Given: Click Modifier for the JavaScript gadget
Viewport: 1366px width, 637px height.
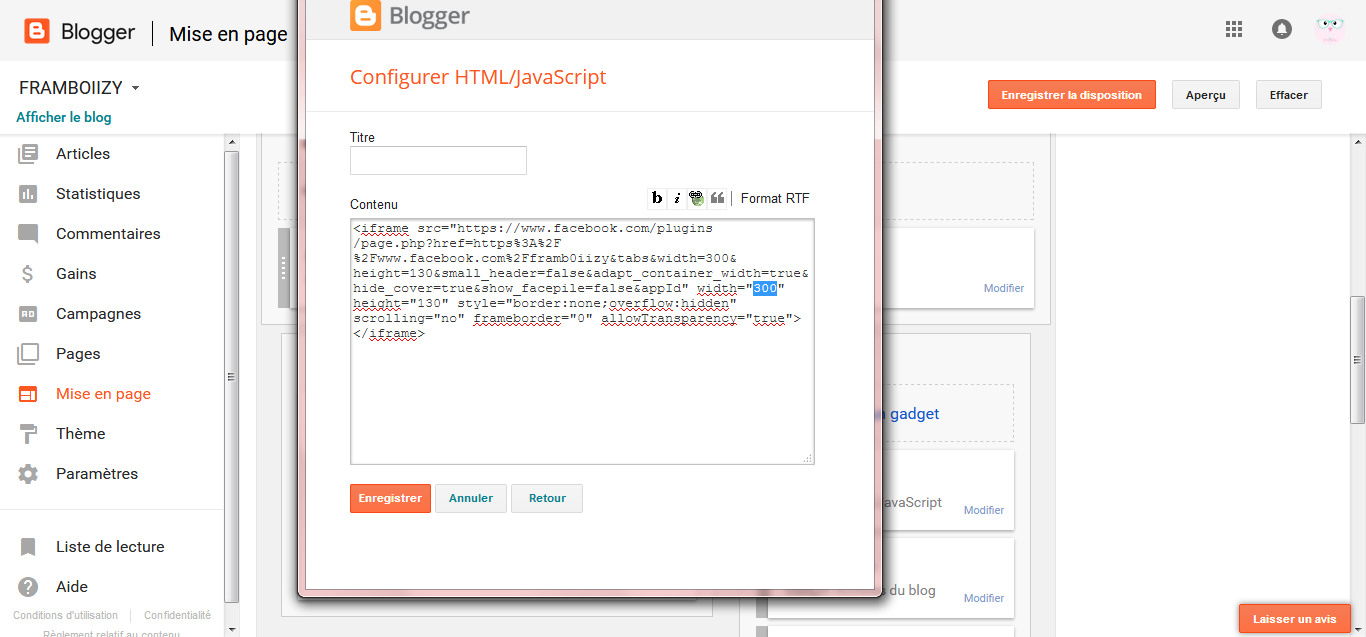Looking at the screenshot, I should point(984,510).
